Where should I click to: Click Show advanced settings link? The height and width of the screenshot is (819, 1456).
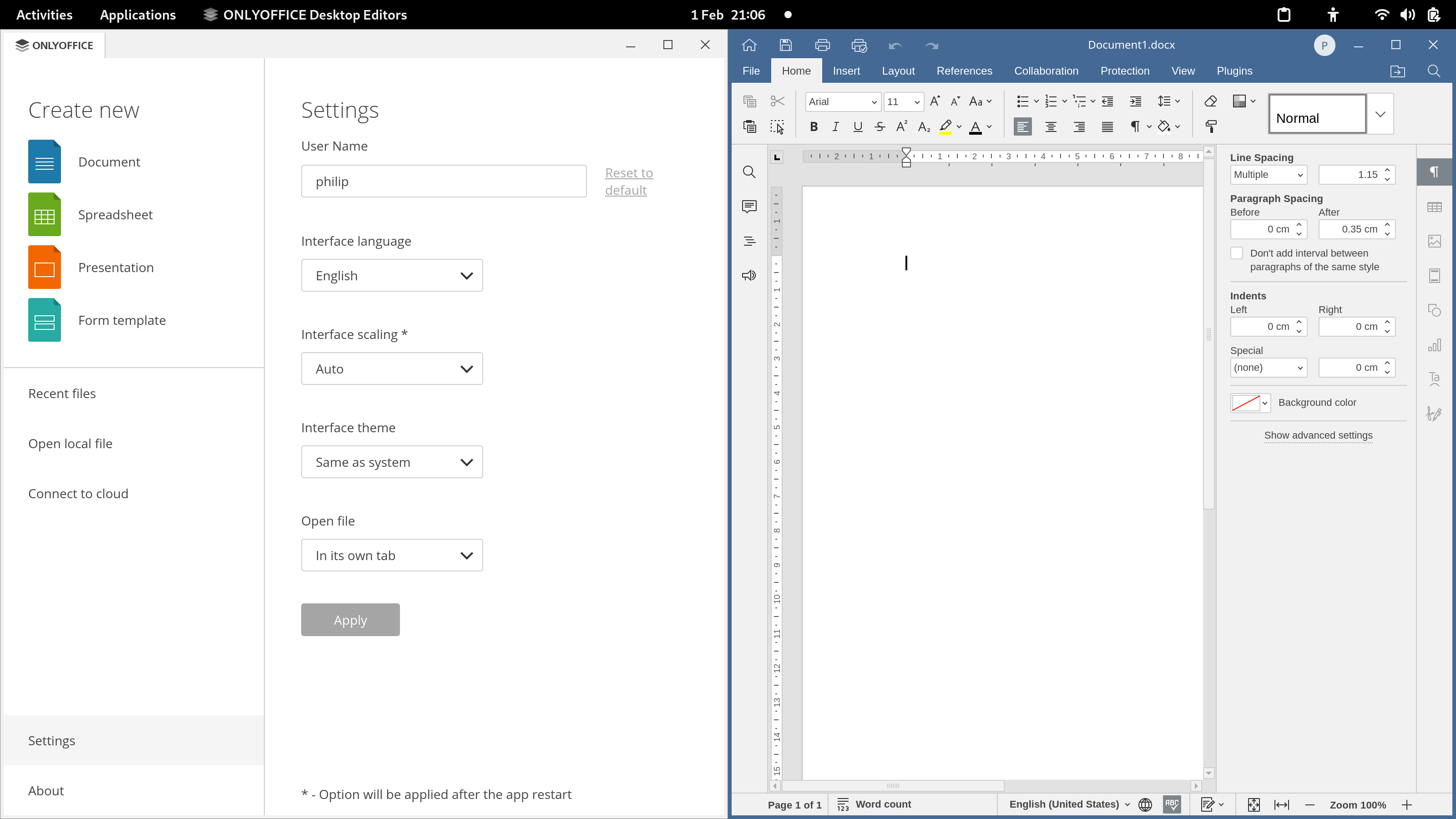tap(1318, 435)
